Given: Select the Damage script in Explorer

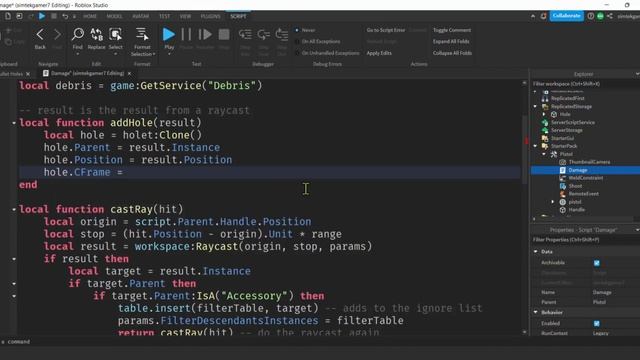Looking at the screenshot, I should (578, 170).
